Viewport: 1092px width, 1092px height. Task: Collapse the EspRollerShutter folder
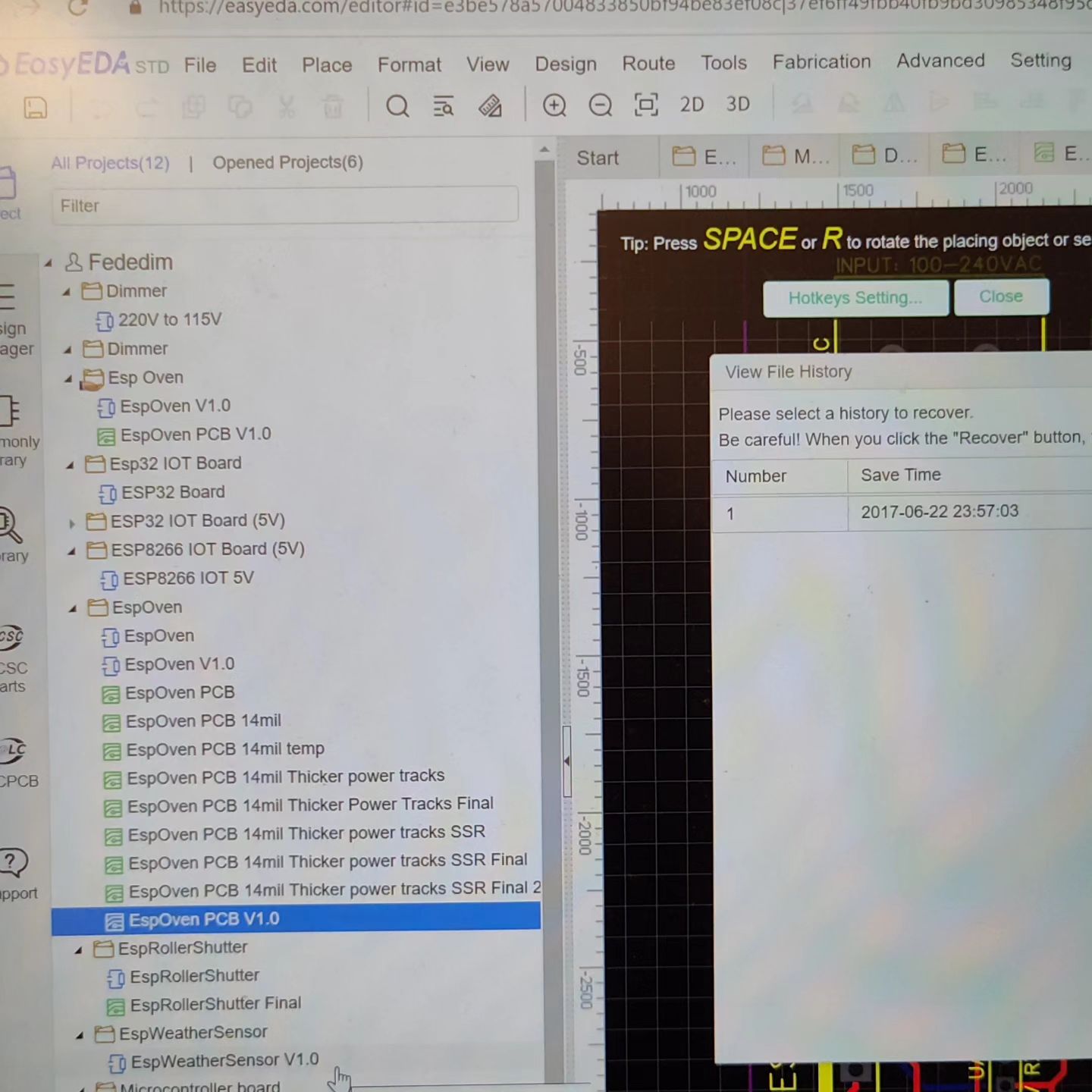tap(79, 949)
